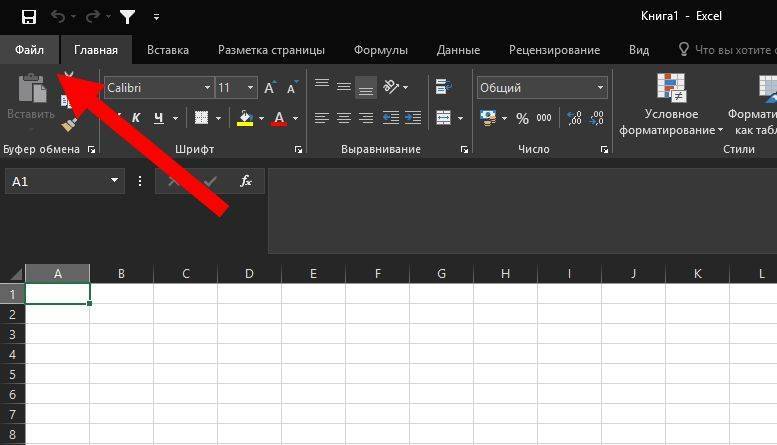Toggle underline formatting
This screenshot has height=445, width=777.
tap(160, 118)
